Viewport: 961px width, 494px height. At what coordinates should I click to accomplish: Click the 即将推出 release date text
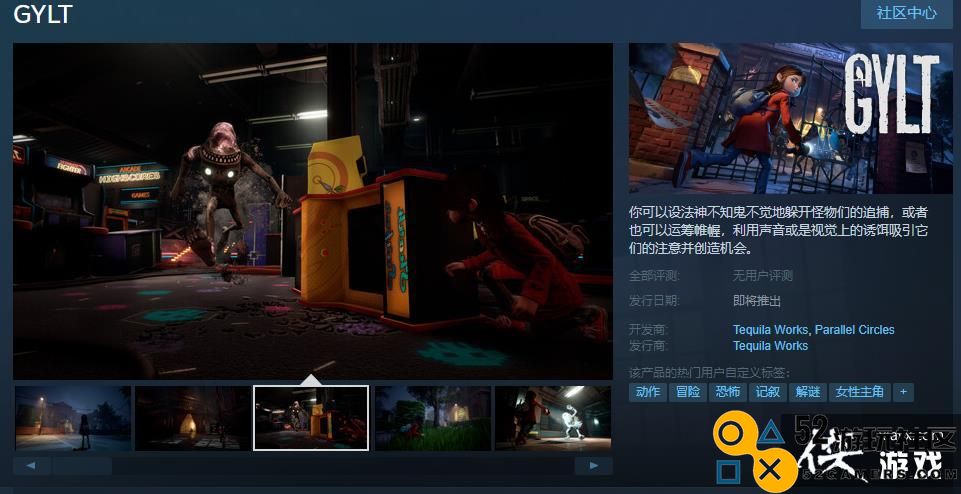click(x=757, y=301)
